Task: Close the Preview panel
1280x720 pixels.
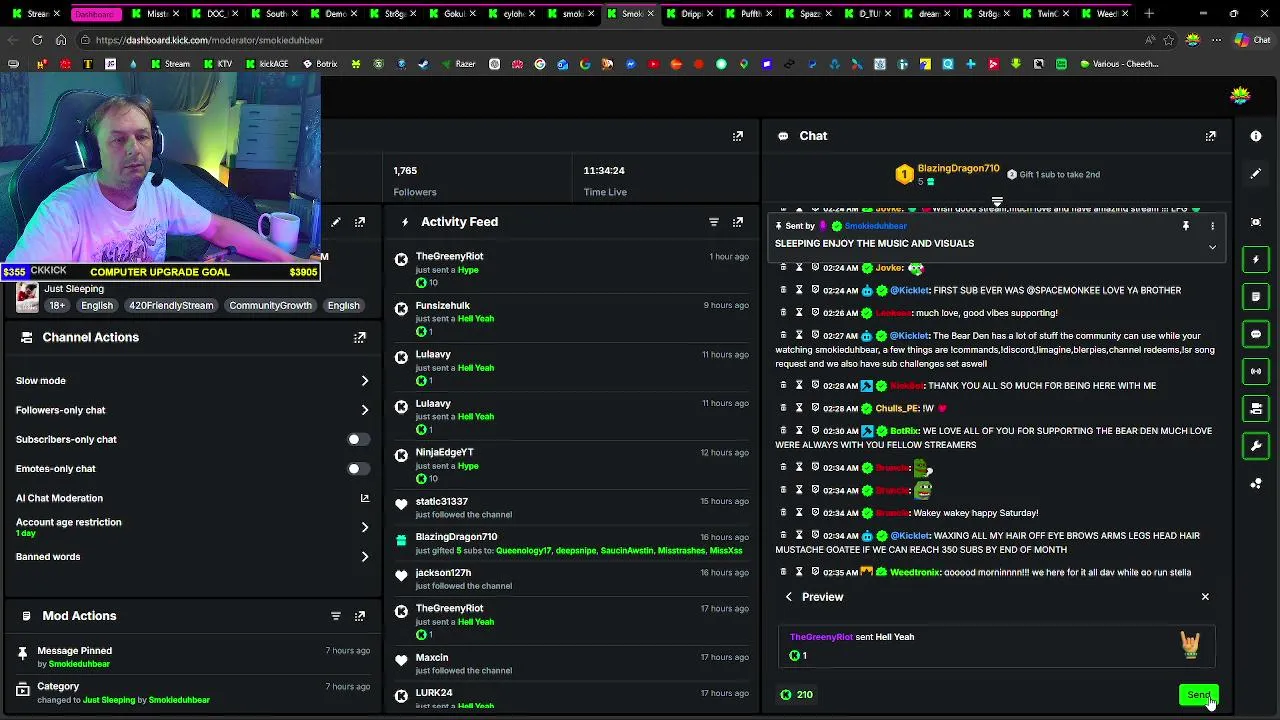Action: [x=1205, y=597]
